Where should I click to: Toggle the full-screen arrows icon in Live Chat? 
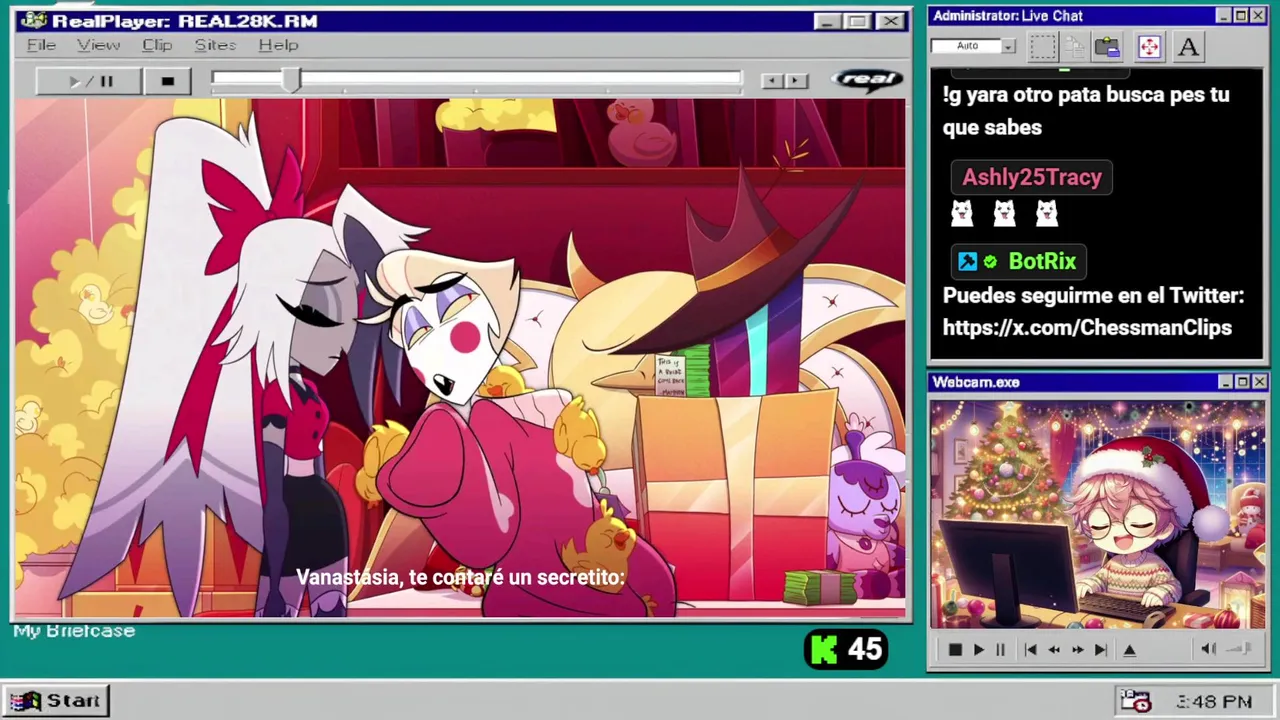[x=1149, y=47]
